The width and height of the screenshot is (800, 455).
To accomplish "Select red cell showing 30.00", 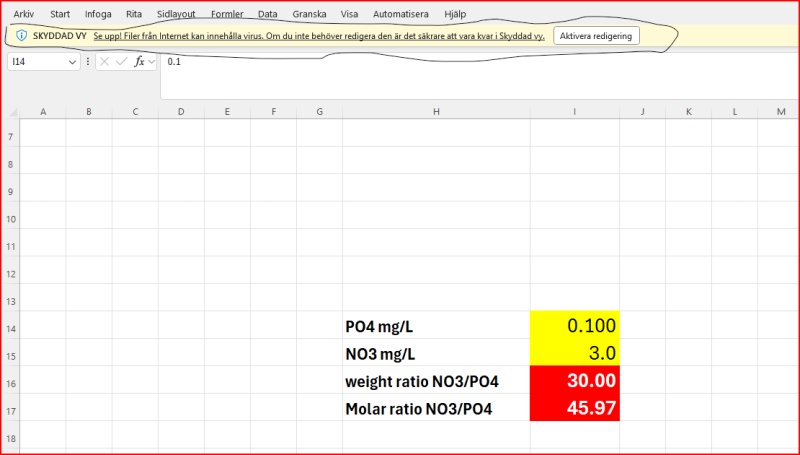I will 574,380.
